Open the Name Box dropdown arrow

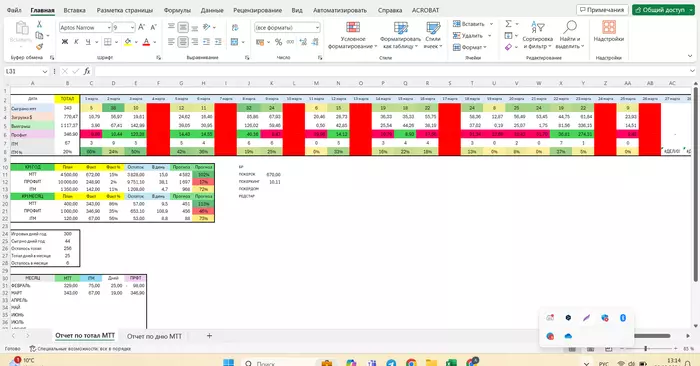click(45, 71)
